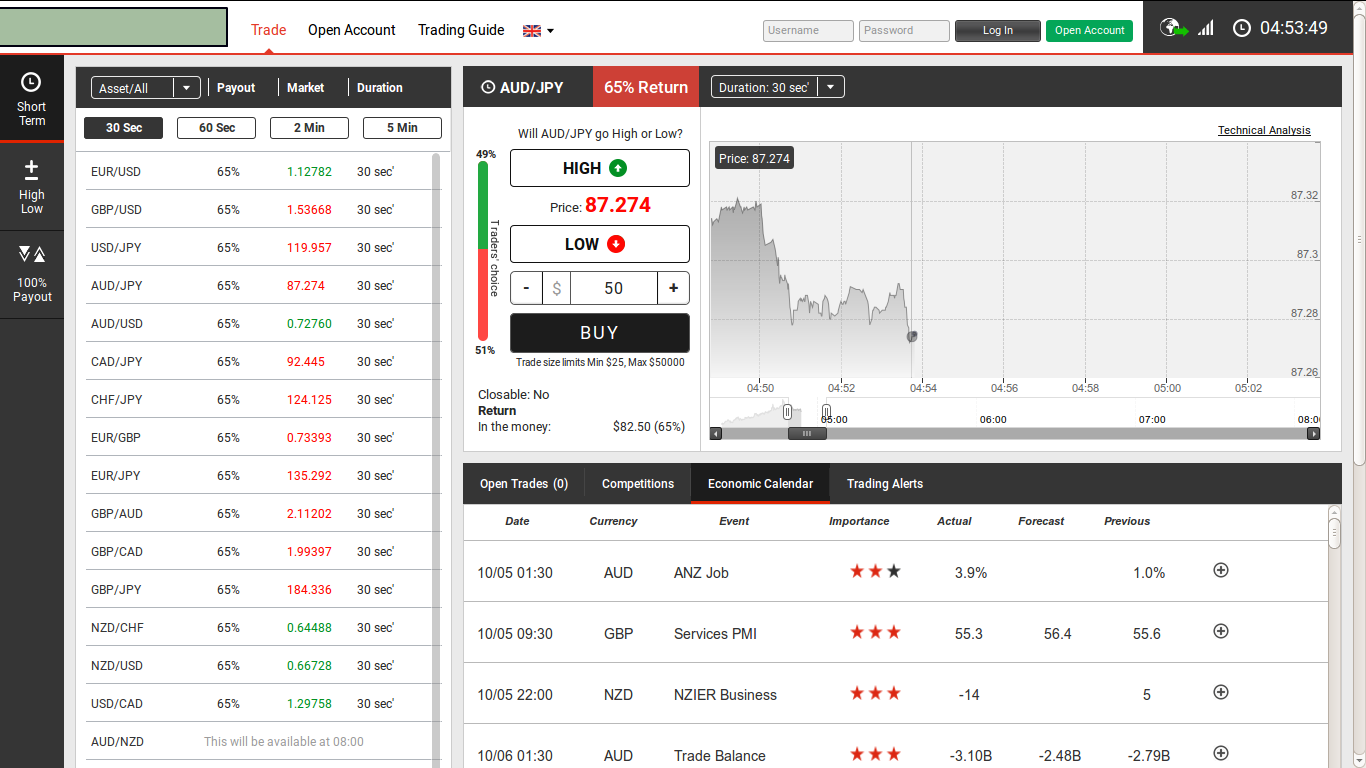Image resolution: width=1366 pixels, height=768 pixels.
Task: Open the 100% Payout arrows icon
Action: (31, 254)
